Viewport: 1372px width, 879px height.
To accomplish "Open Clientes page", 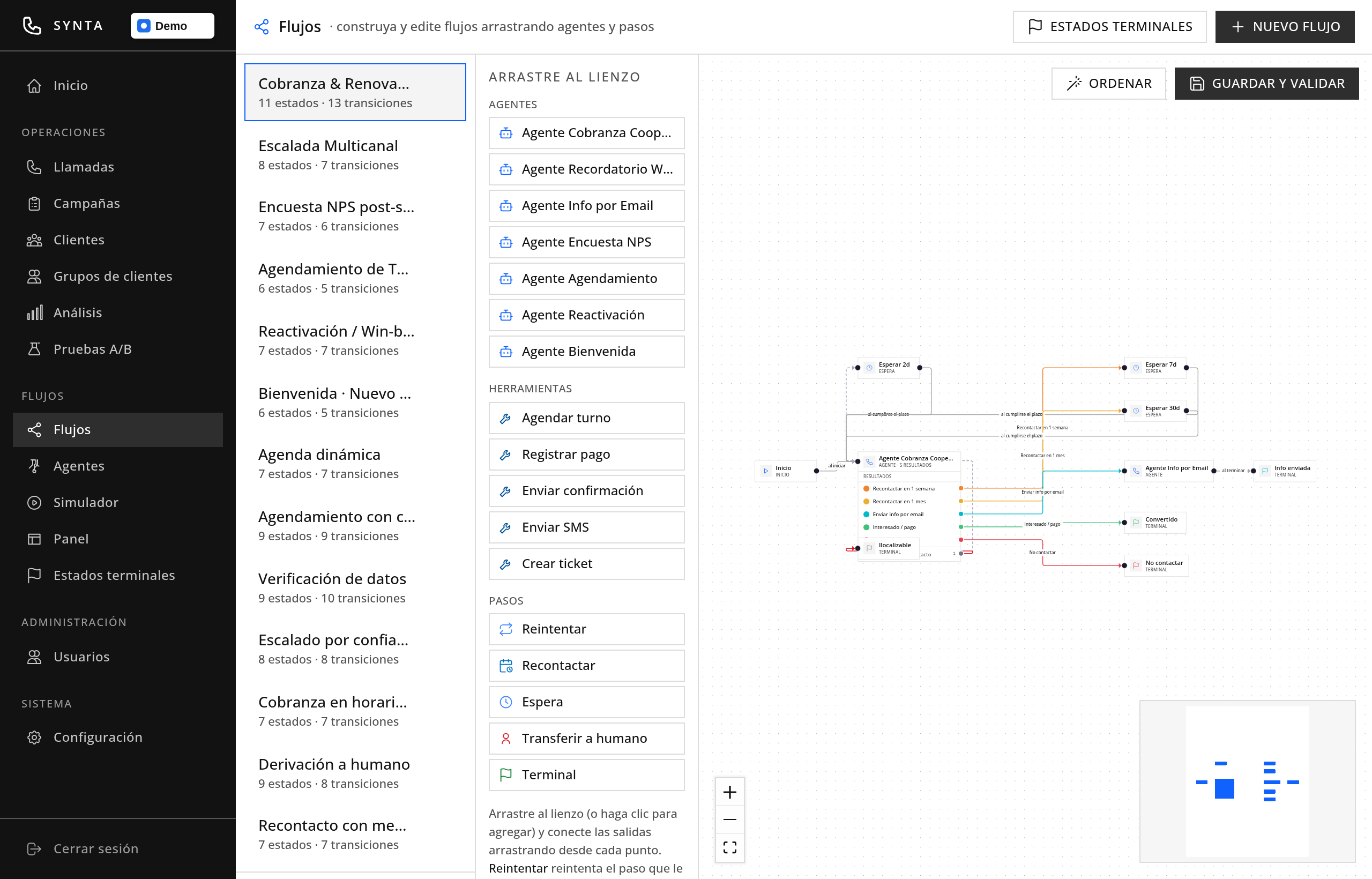I will [x=117, y=240].
